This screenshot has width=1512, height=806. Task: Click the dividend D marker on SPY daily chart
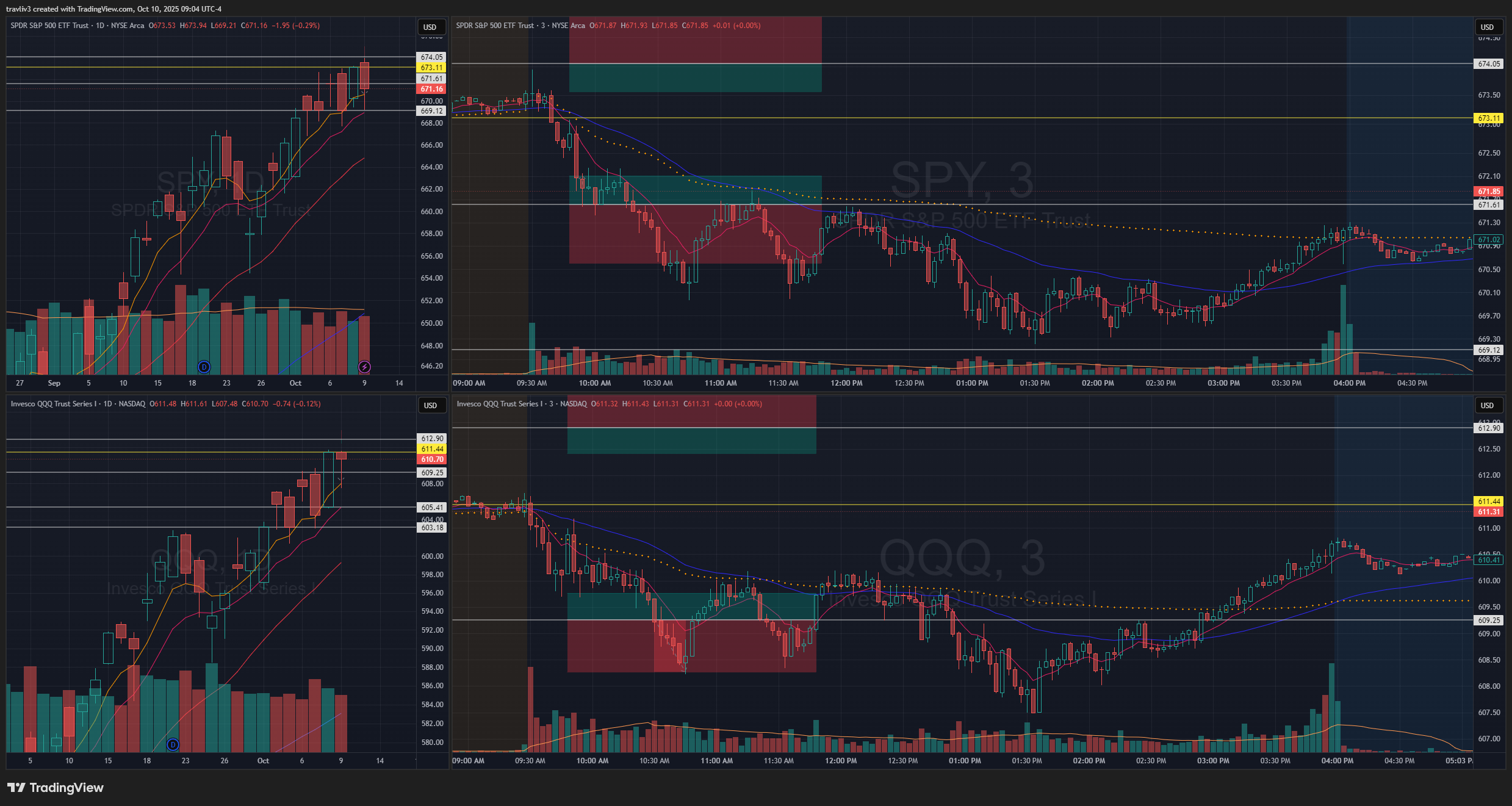[204, 367]
